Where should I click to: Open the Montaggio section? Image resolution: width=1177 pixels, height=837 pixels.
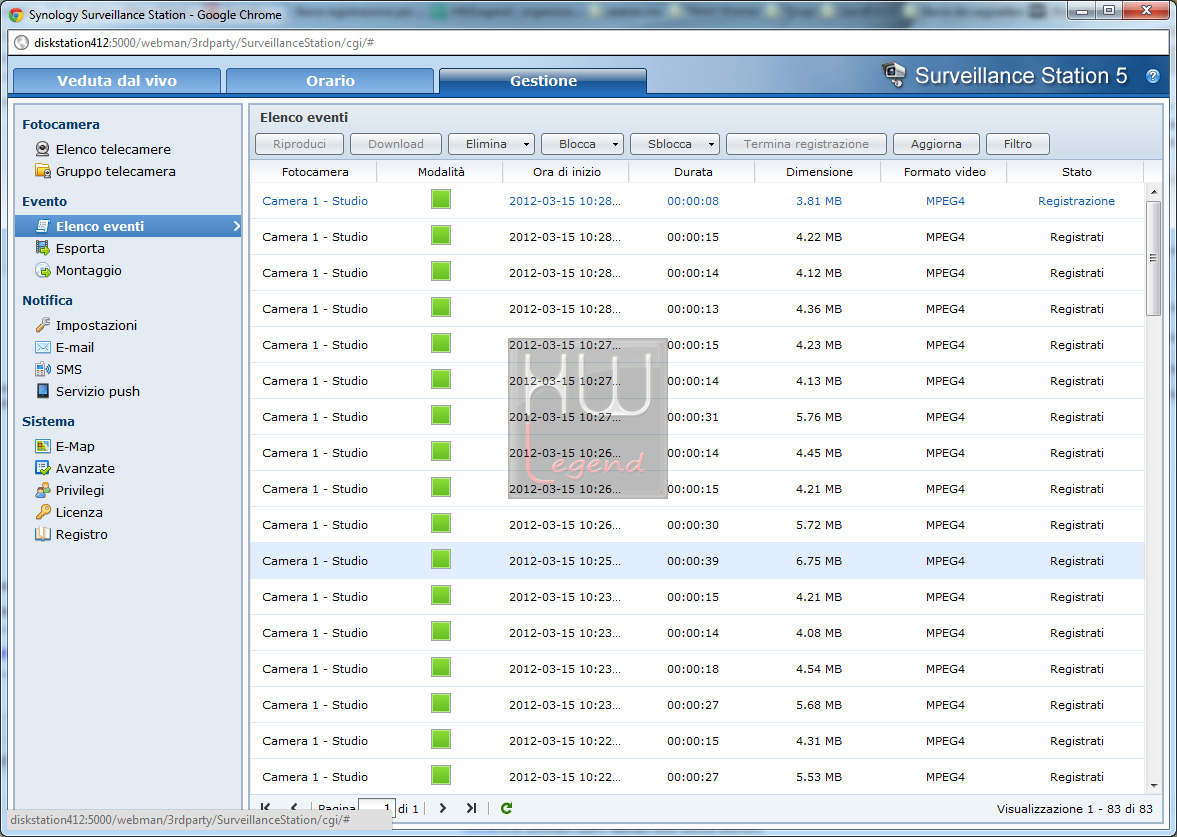click(79, 270)
